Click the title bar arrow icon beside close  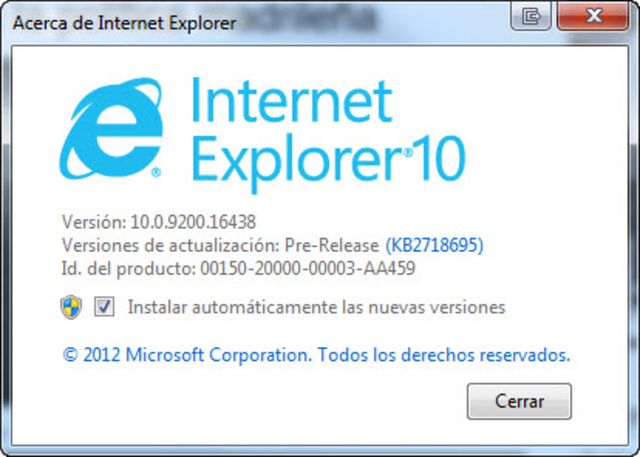pos(531,16)
